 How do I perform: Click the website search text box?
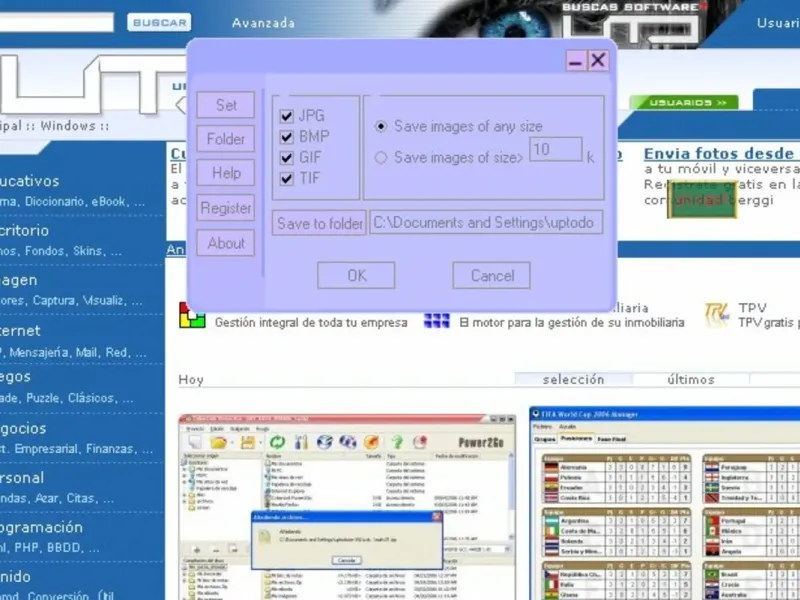tap(56, 22)
